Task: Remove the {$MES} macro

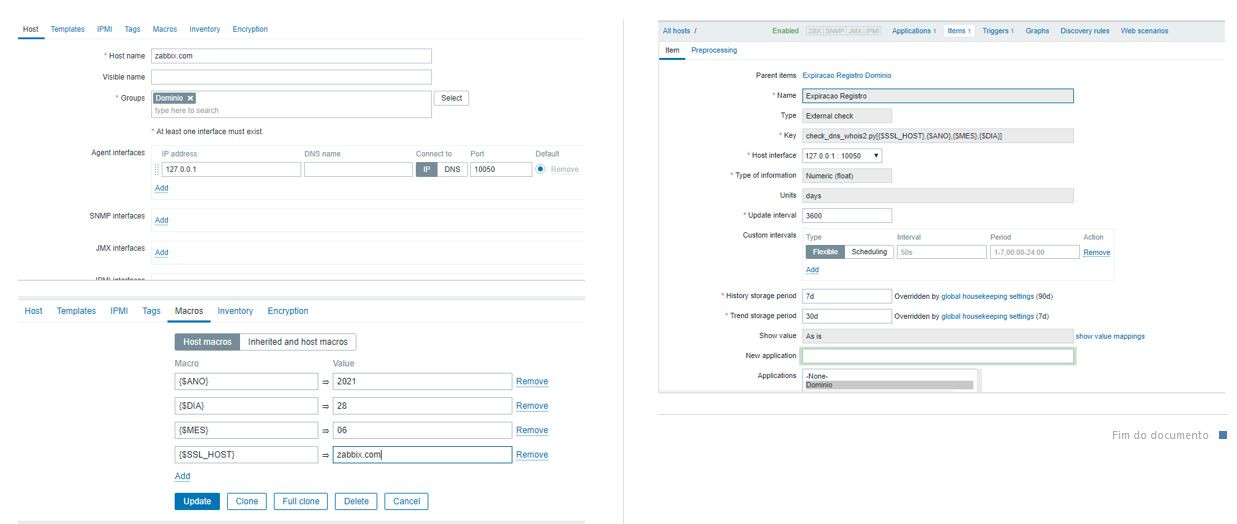Action: (532, 430)
